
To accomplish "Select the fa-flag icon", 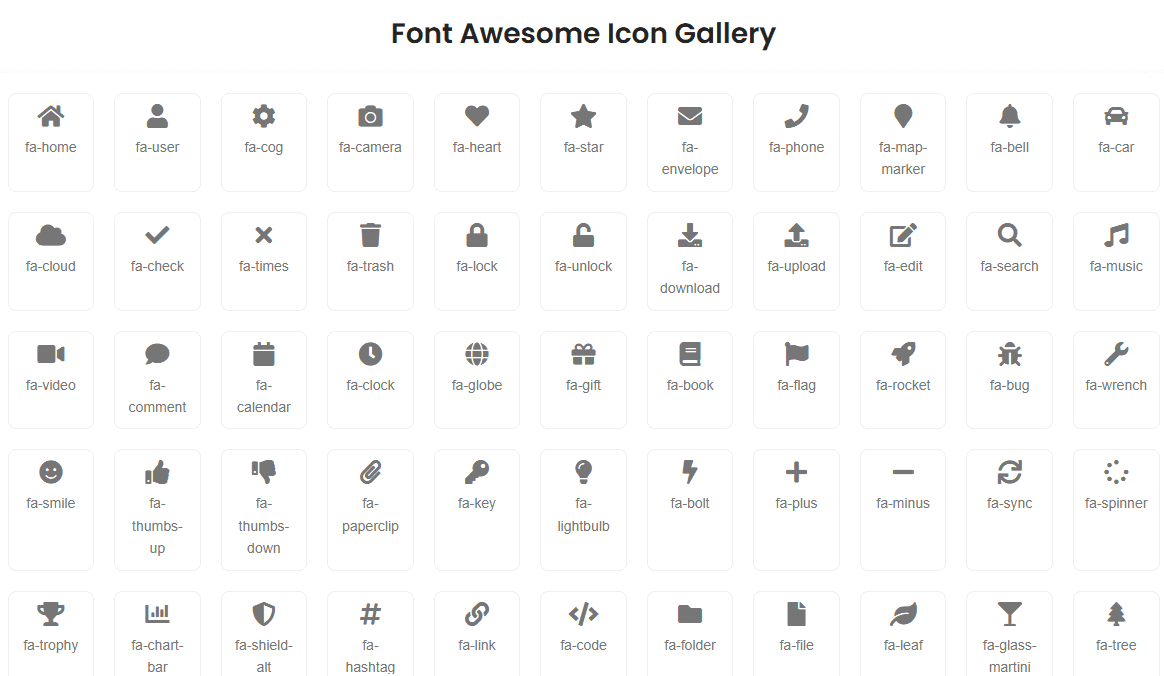I will [797, 354].
